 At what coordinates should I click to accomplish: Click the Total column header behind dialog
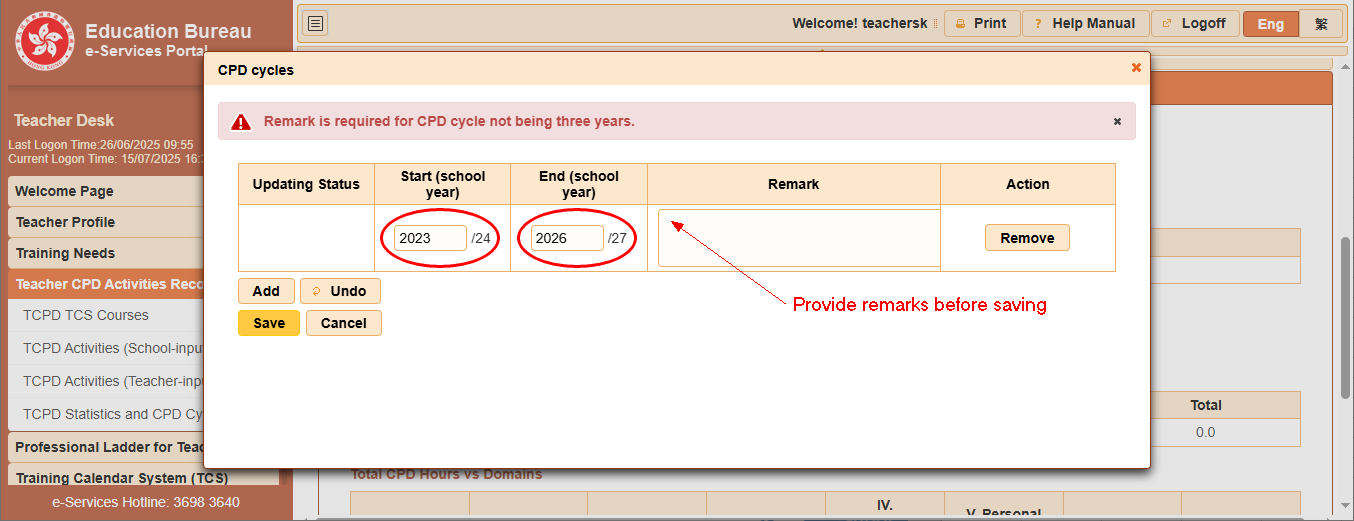point(1206,405)
